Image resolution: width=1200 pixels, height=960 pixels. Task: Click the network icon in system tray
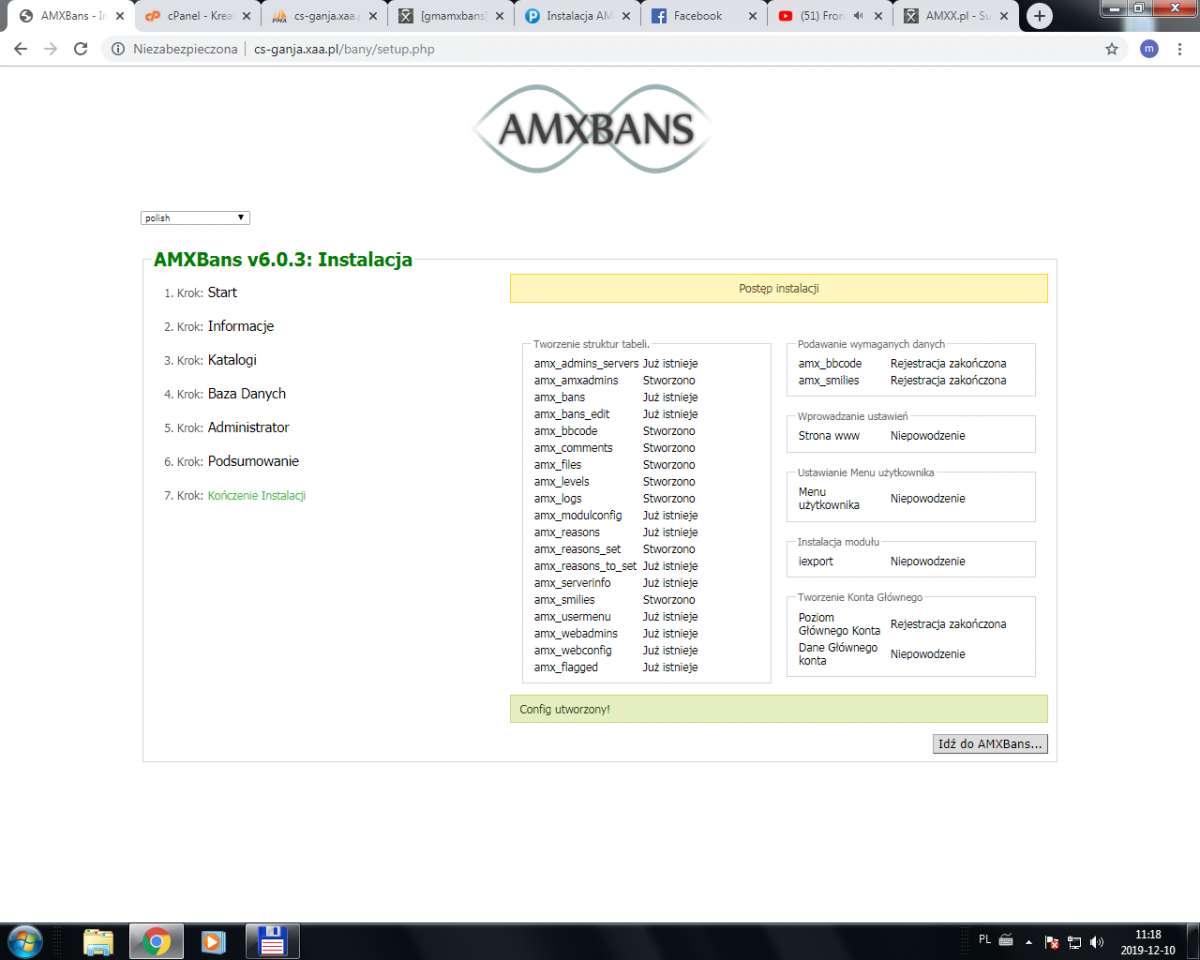point(1075,942)
